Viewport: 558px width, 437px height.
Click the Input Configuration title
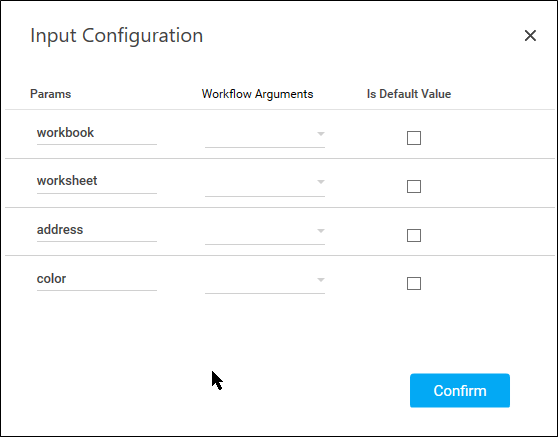click(x=117, y=36)
